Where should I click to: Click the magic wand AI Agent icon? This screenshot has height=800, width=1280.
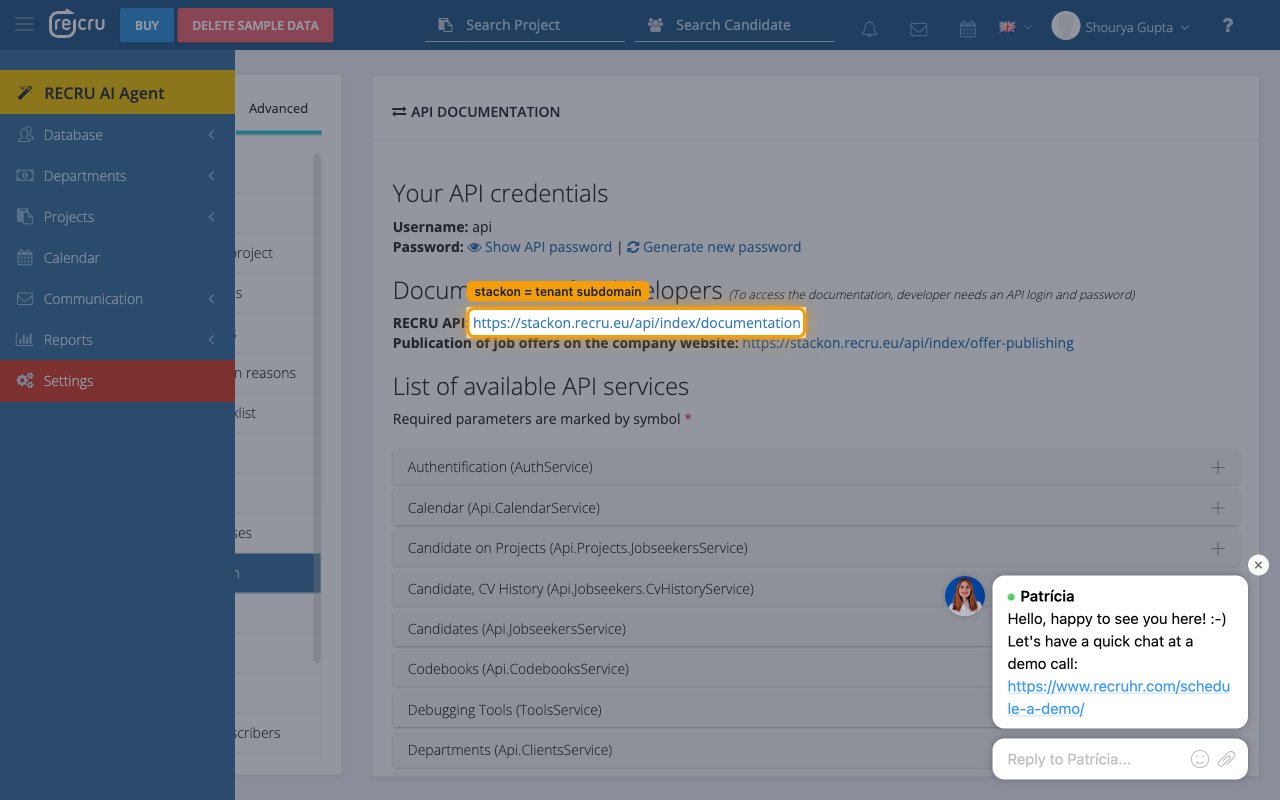[24, 93]
